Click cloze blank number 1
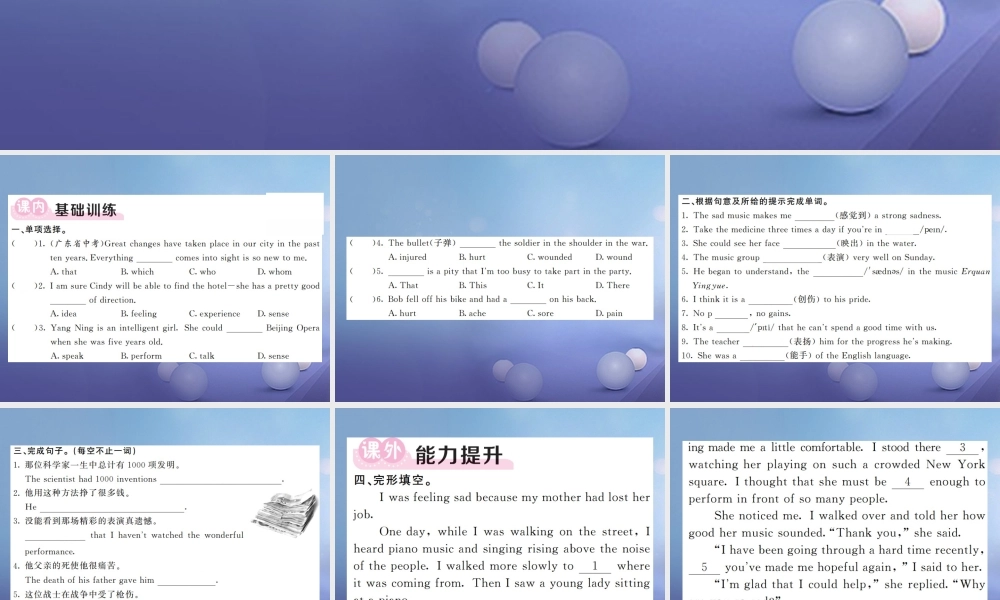1000x600 pixels. pyautogui.click(x=595, y=566)
